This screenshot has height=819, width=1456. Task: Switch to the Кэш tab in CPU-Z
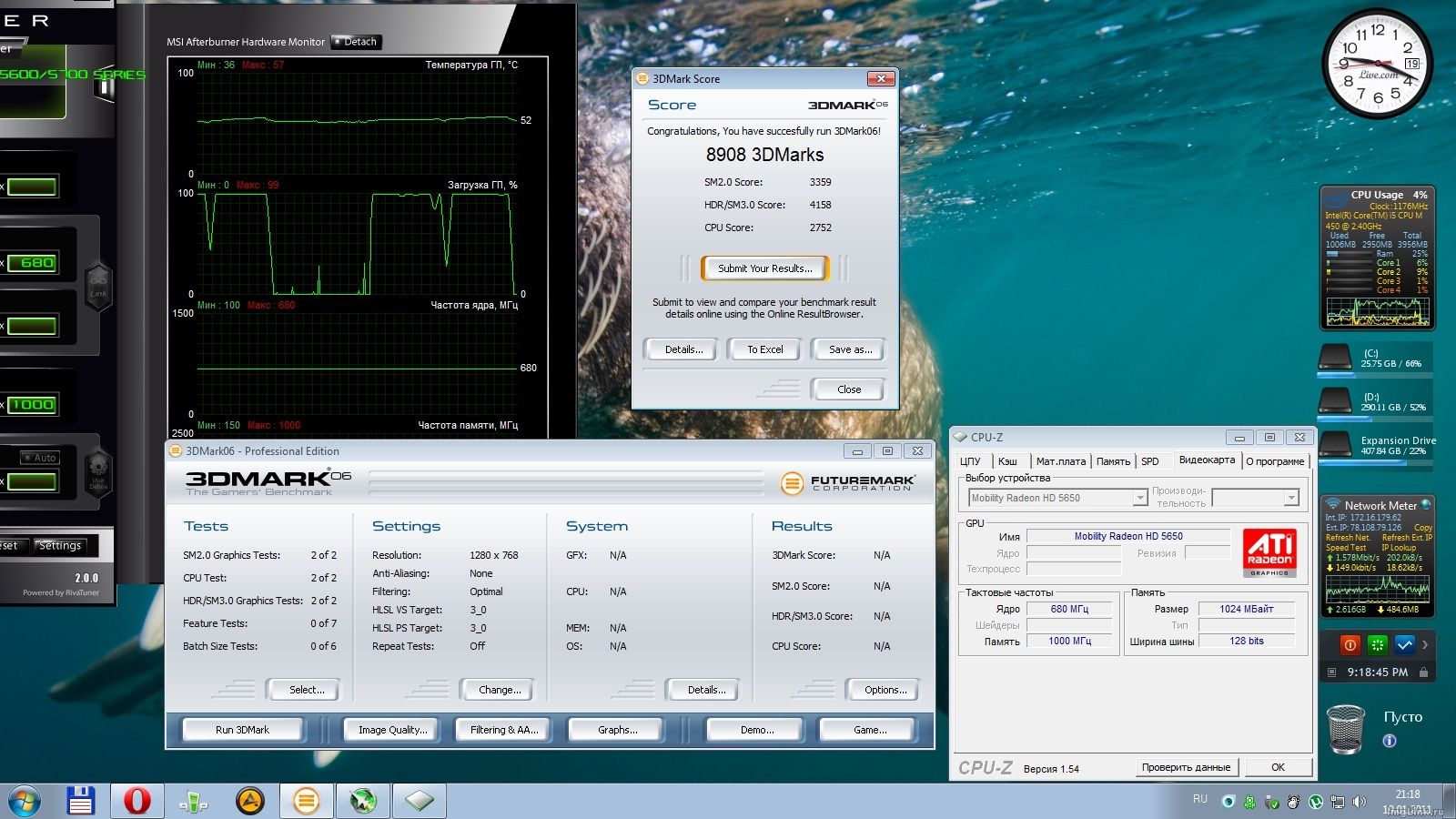tap(1007, 461)
